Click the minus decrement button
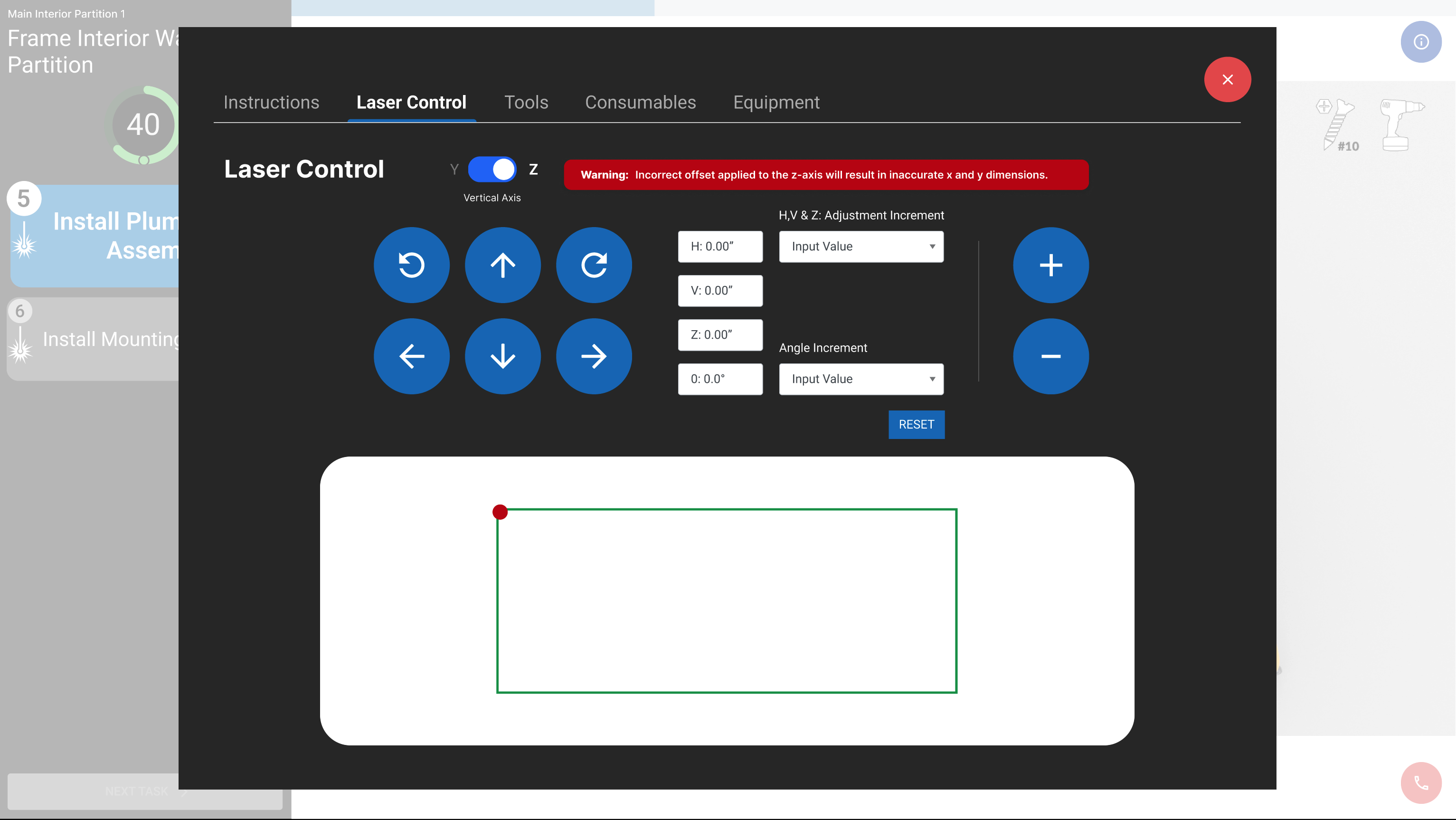The image size is (1456, 820). click(1050, 356)
